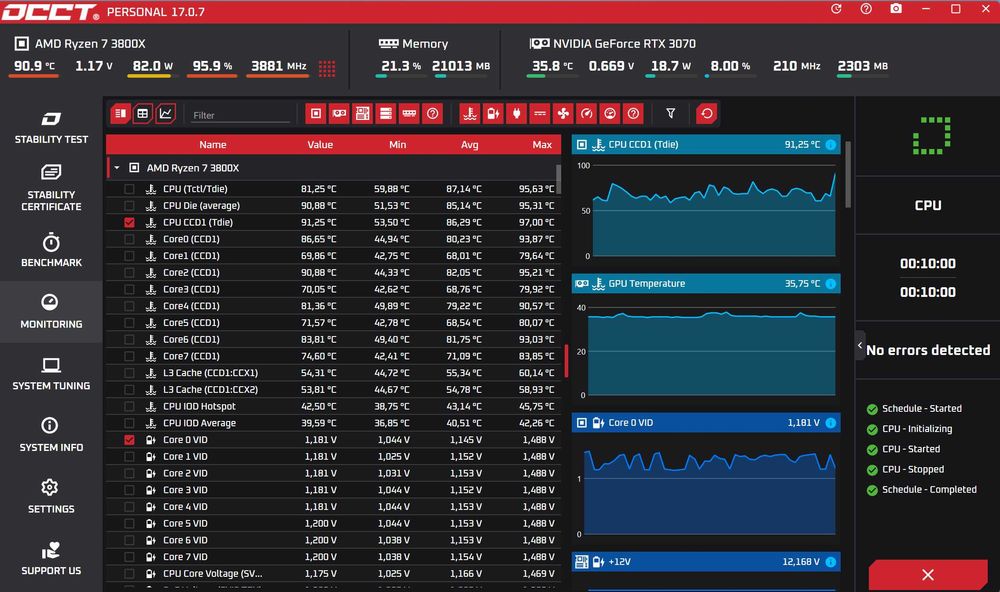The image size is (1000, 592).
Task: Collapse the AMD Ryzen 7 3800X group
Action: coord(117,168)
